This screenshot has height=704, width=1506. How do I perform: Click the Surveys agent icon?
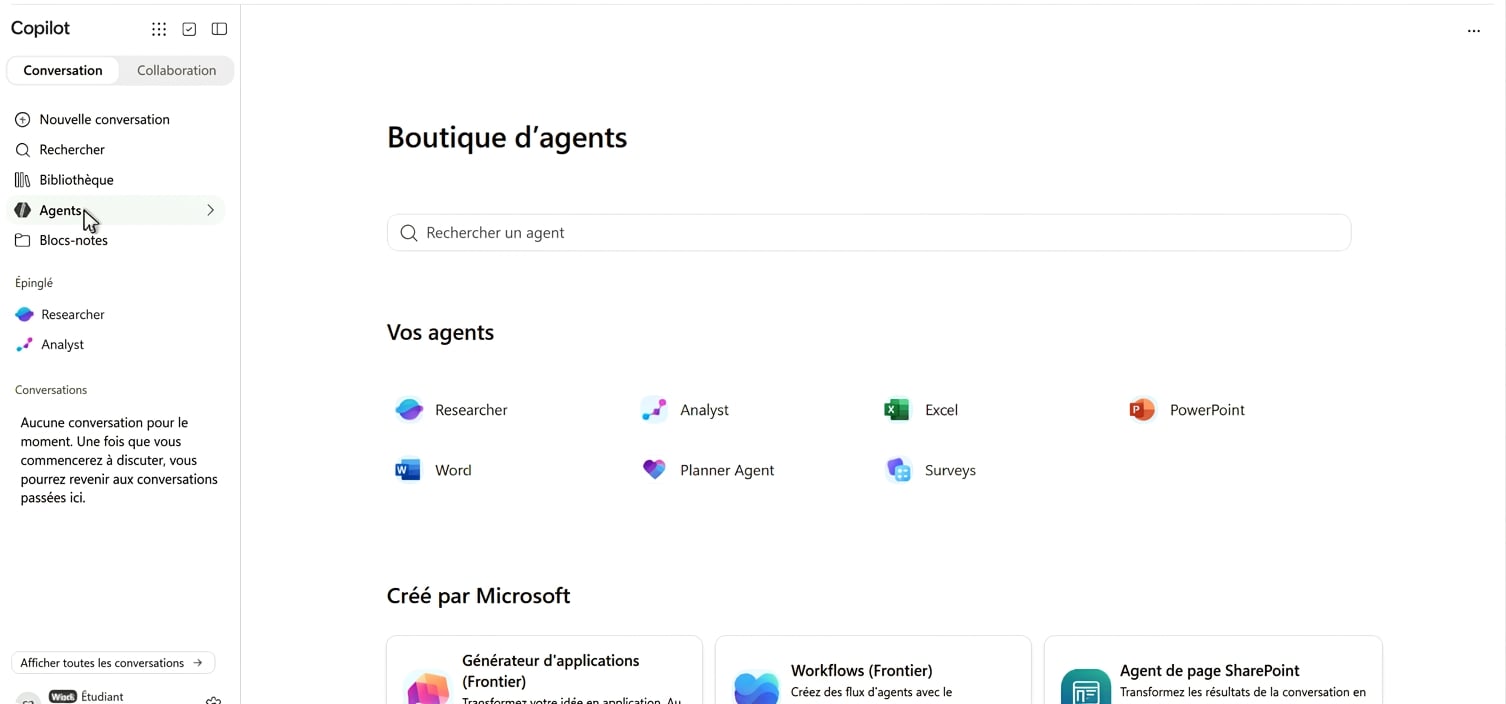tap(898, 470)
